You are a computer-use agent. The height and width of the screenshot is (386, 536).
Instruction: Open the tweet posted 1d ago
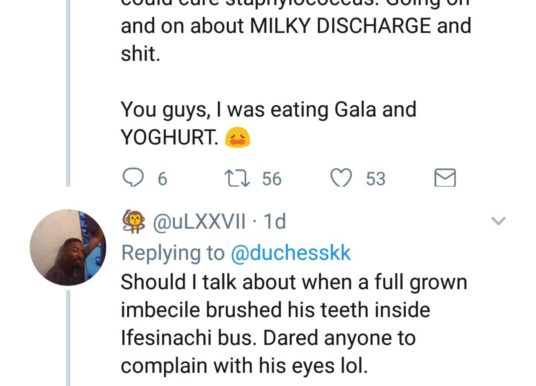pyautogui.click(x=275, y=222)
